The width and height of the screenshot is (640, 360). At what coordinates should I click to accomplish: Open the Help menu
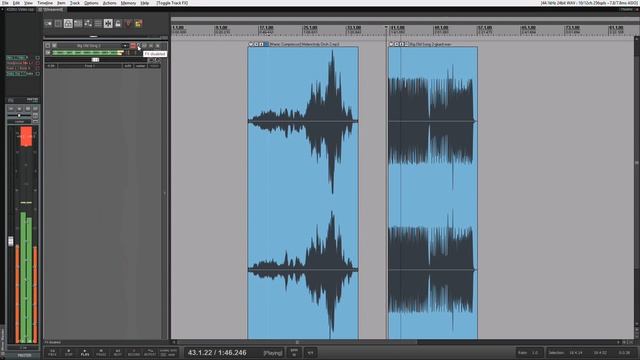click(x=144, y=3)
